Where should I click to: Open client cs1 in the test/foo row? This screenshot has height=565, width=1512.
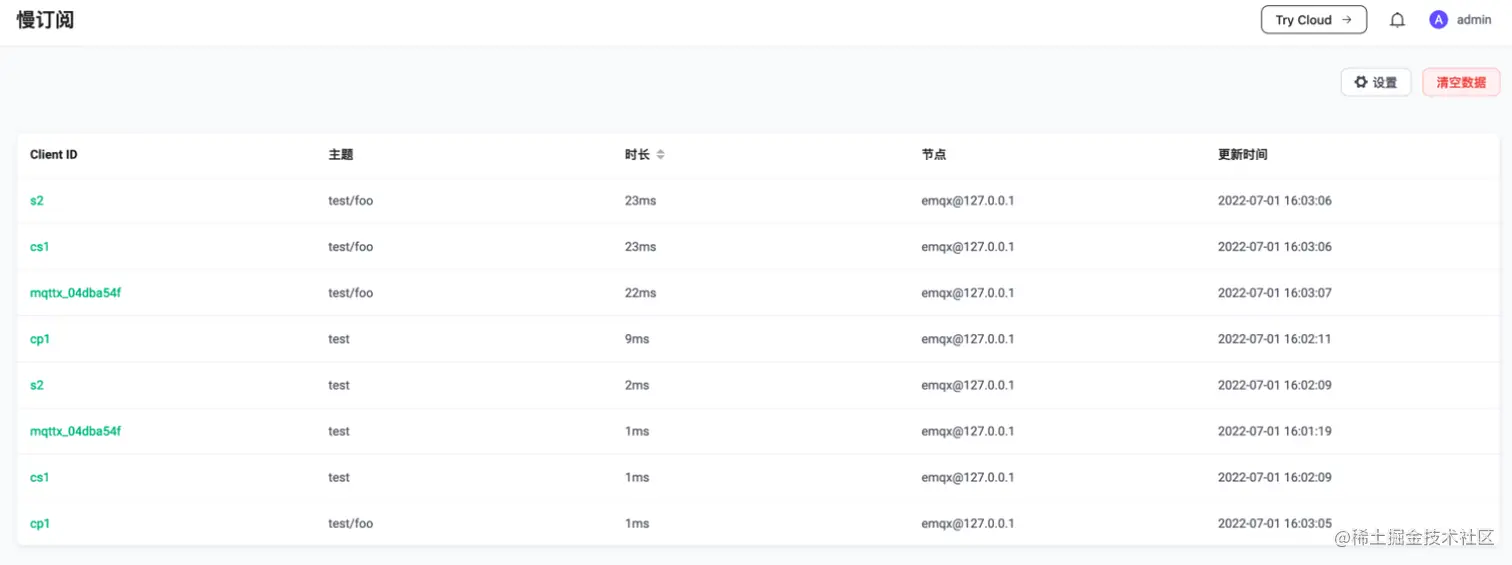click(40, 247)
